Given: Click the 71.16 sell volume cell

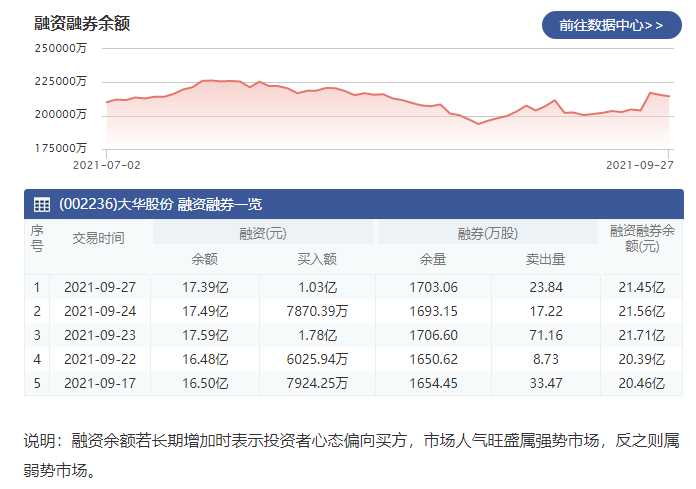Looking at the screenshot, I should coord(546,335).
